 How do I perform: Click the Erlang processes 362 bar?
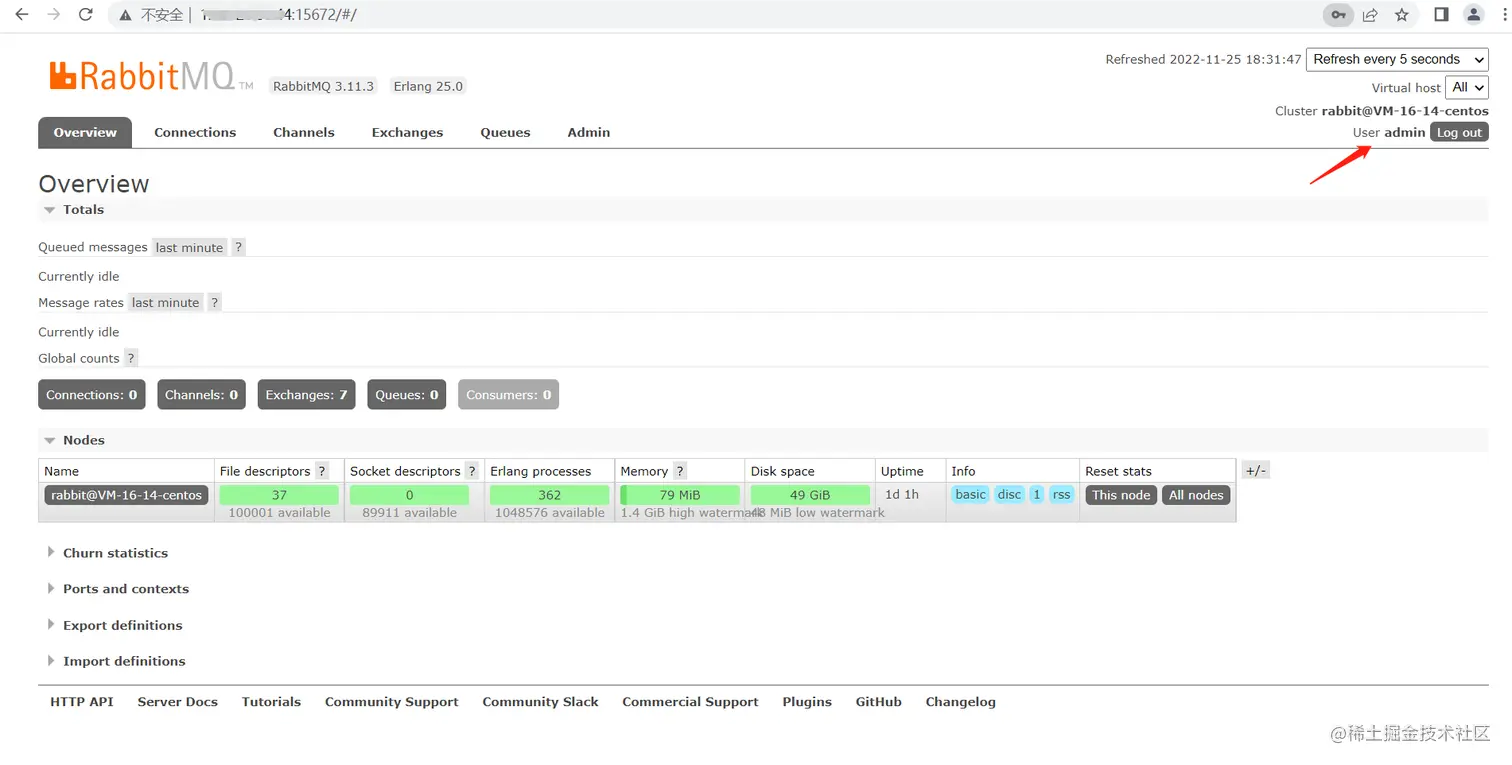click(549, 495)
